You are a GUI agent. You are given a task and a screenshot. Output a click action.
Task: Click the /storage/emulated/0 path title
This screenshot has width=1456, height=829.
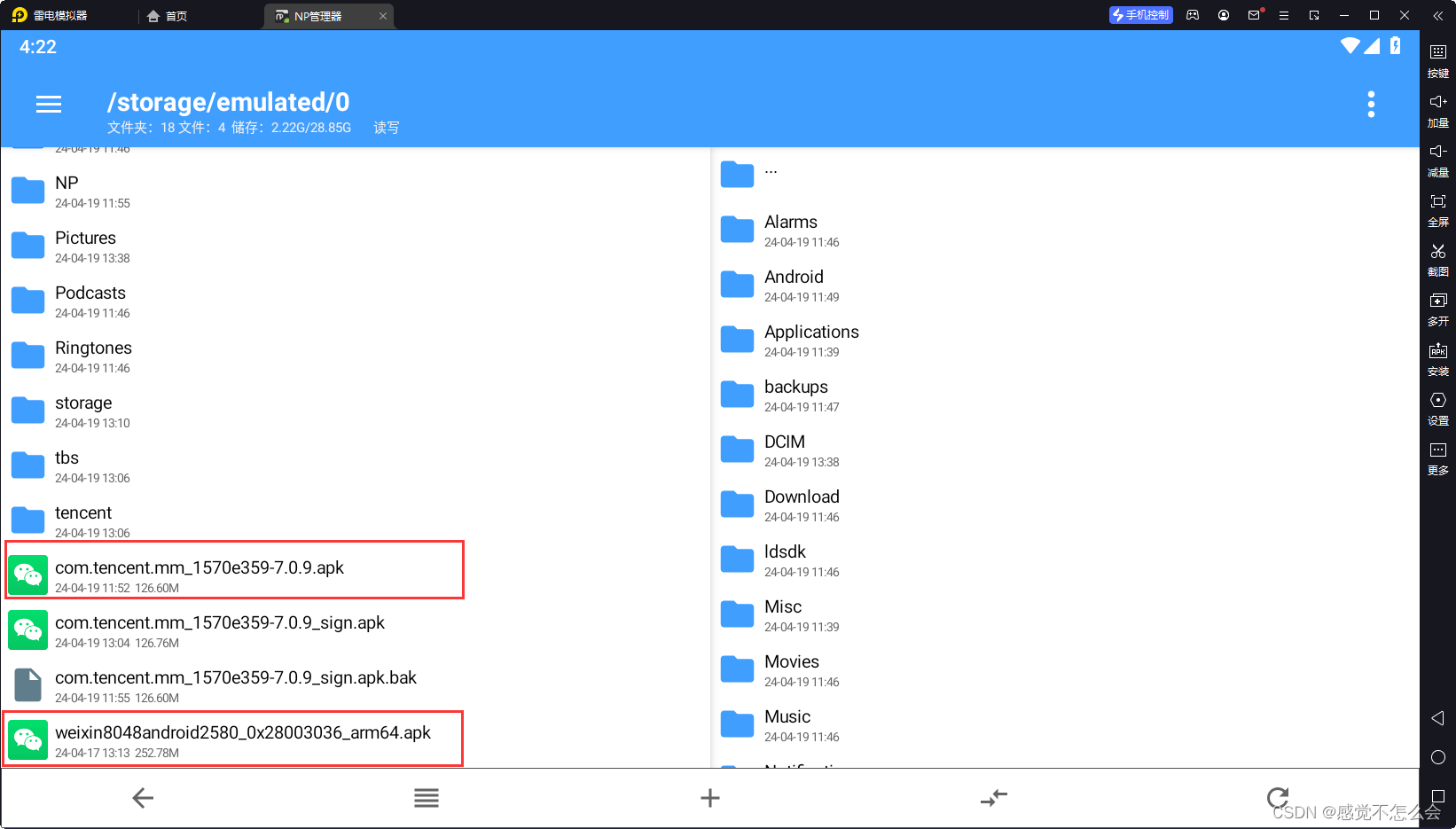click(229, 102)
